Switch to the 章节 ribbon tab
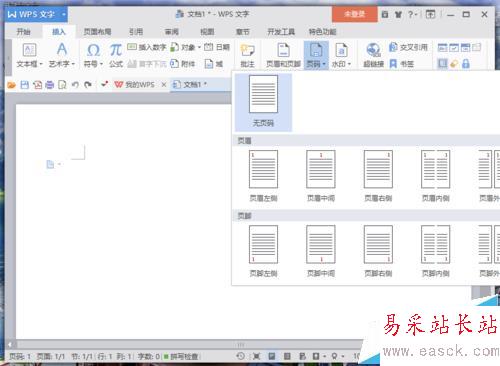This screenshot has height=366, width=500. pyautogui.click(x=243, y=32)
